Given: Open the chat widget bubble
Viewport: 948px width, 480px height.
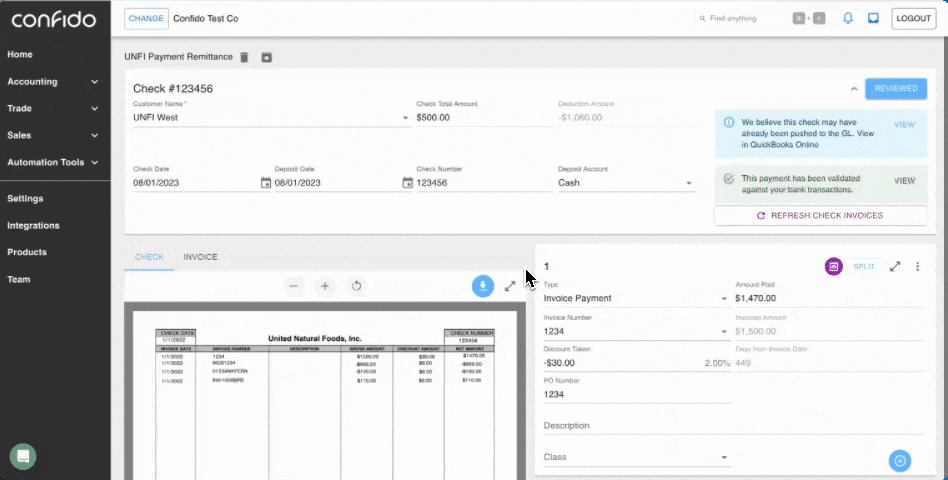Looking at the screenshot, I should 23,456.
